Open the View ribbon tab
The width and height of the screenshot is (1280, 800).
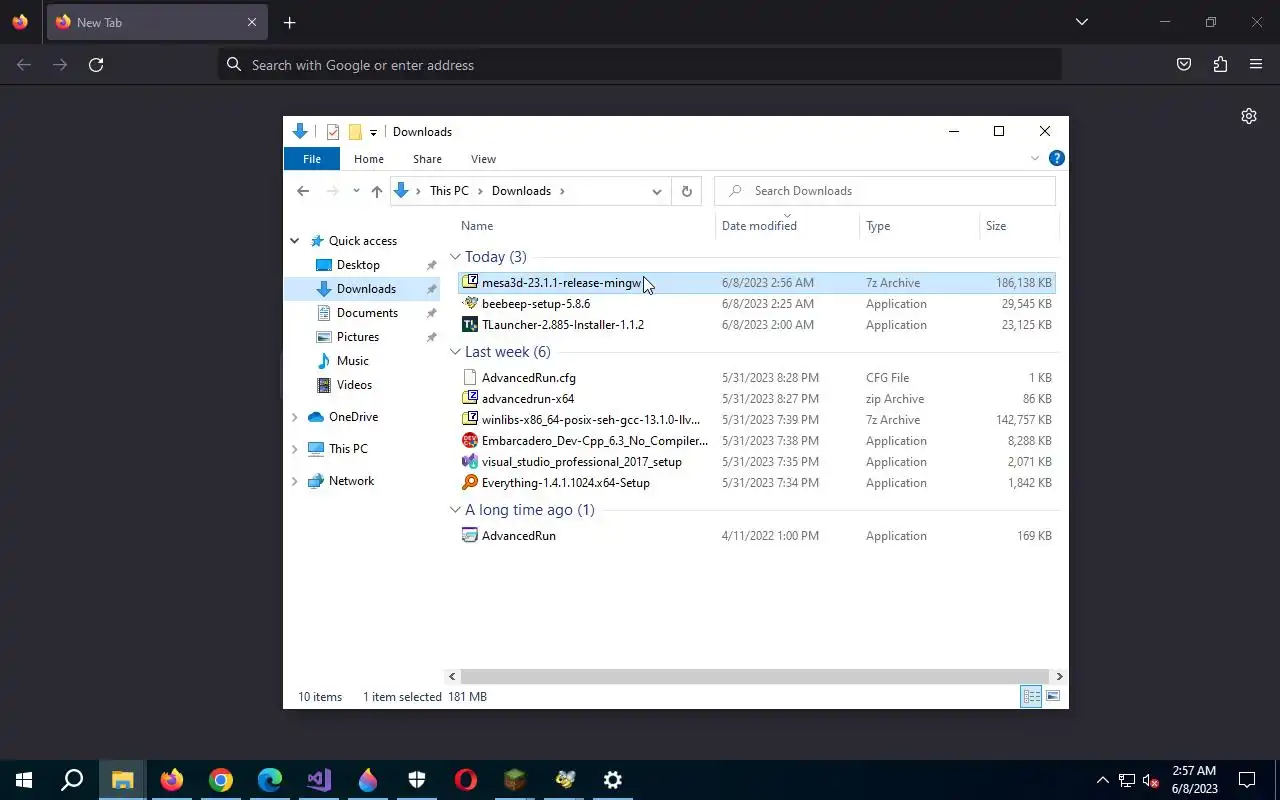(x=483, y=159)
